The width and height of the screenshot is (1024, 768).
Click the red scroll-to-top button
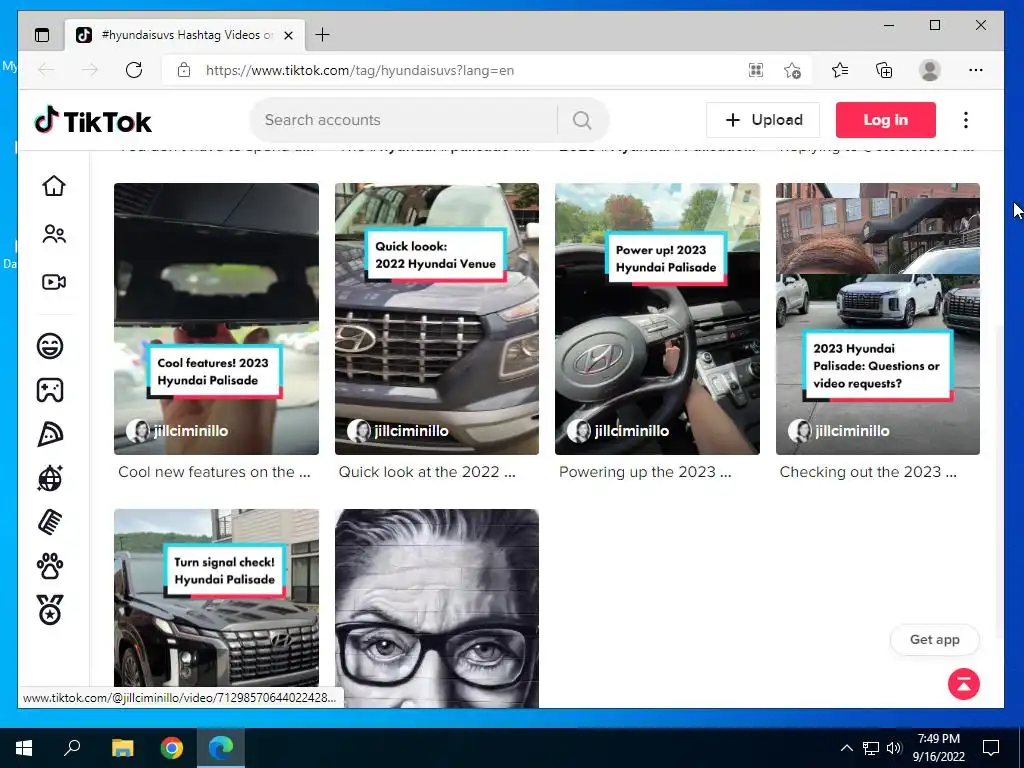(964, 684)
